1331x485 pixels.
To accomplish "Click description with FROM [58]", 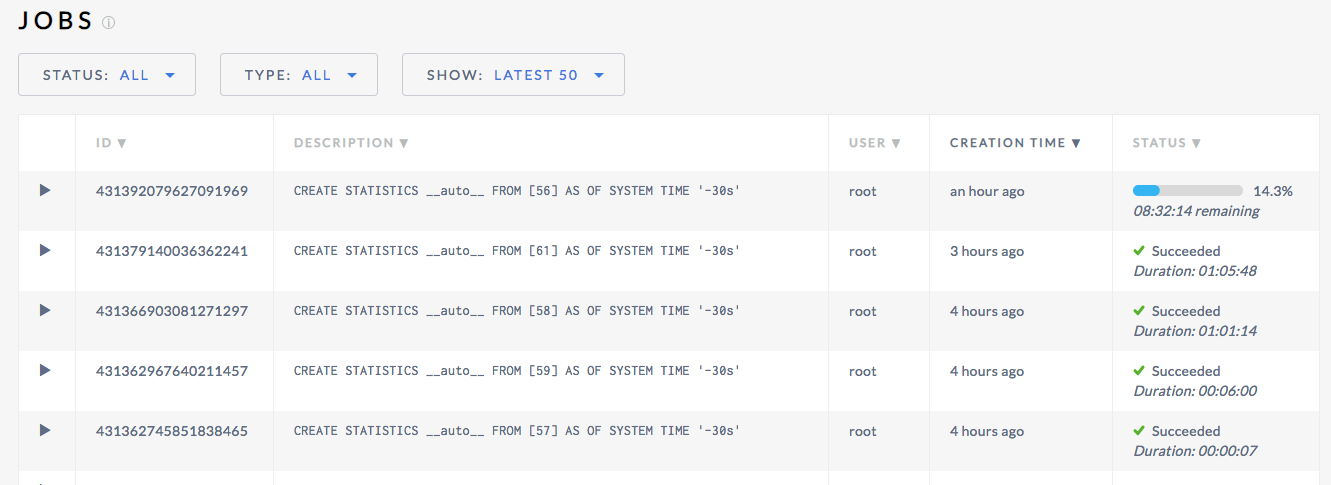I will (517, 311).
